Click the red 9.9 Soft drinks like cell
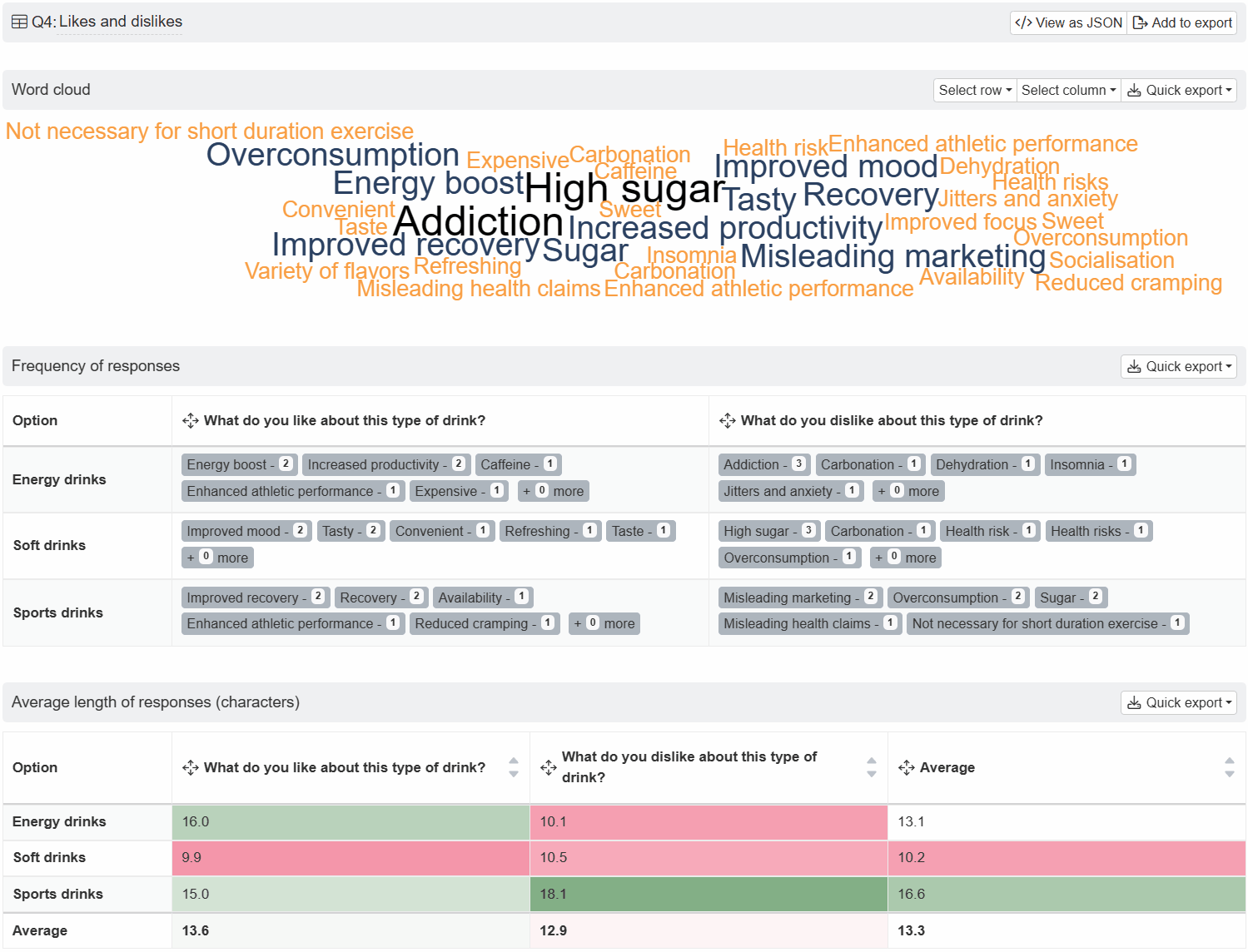 (x=351, y=857)
